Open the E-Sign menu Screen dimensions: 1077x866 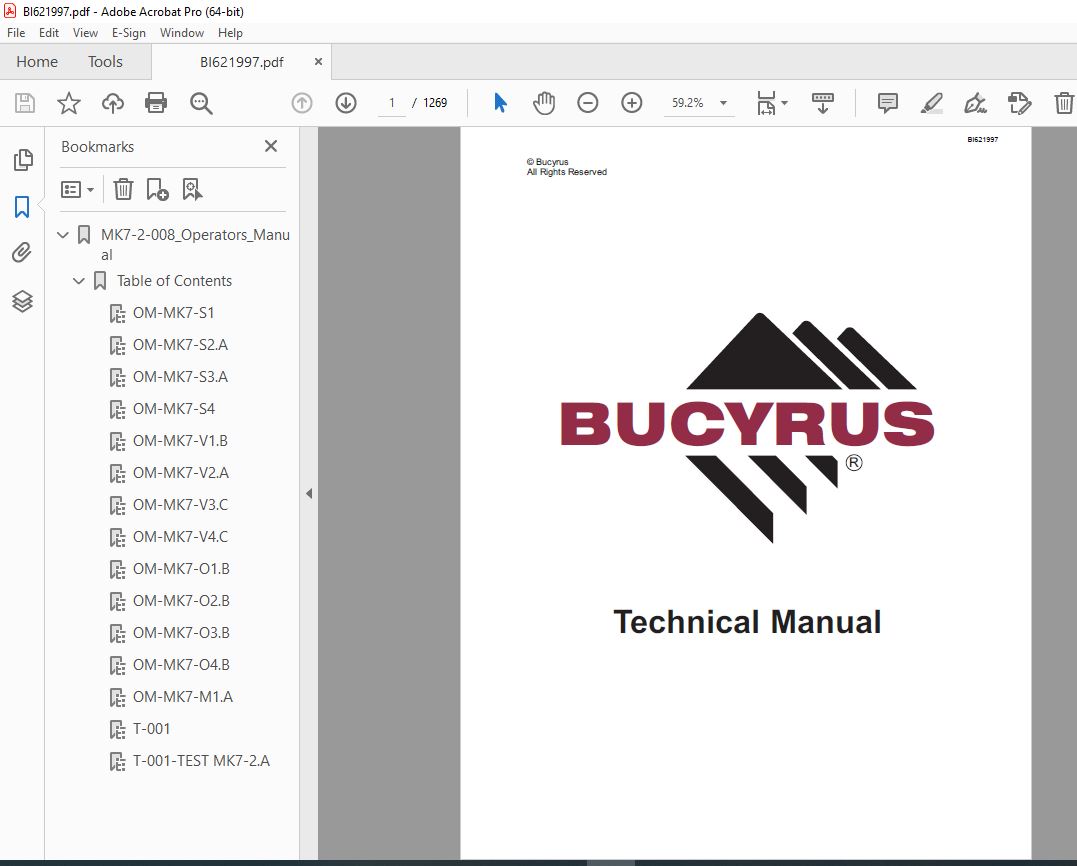(x=129, y=33)
